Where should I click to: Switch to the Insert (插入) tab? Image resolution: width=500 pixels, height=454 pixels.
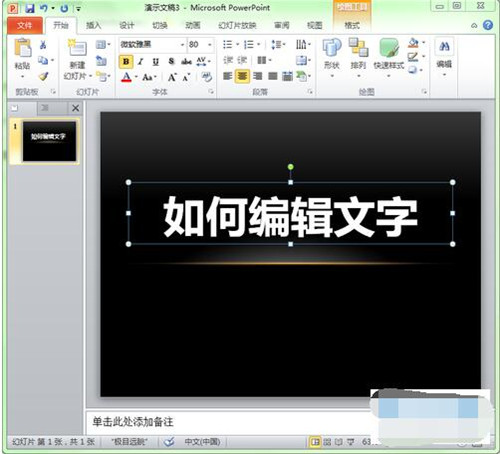(93, 25)
